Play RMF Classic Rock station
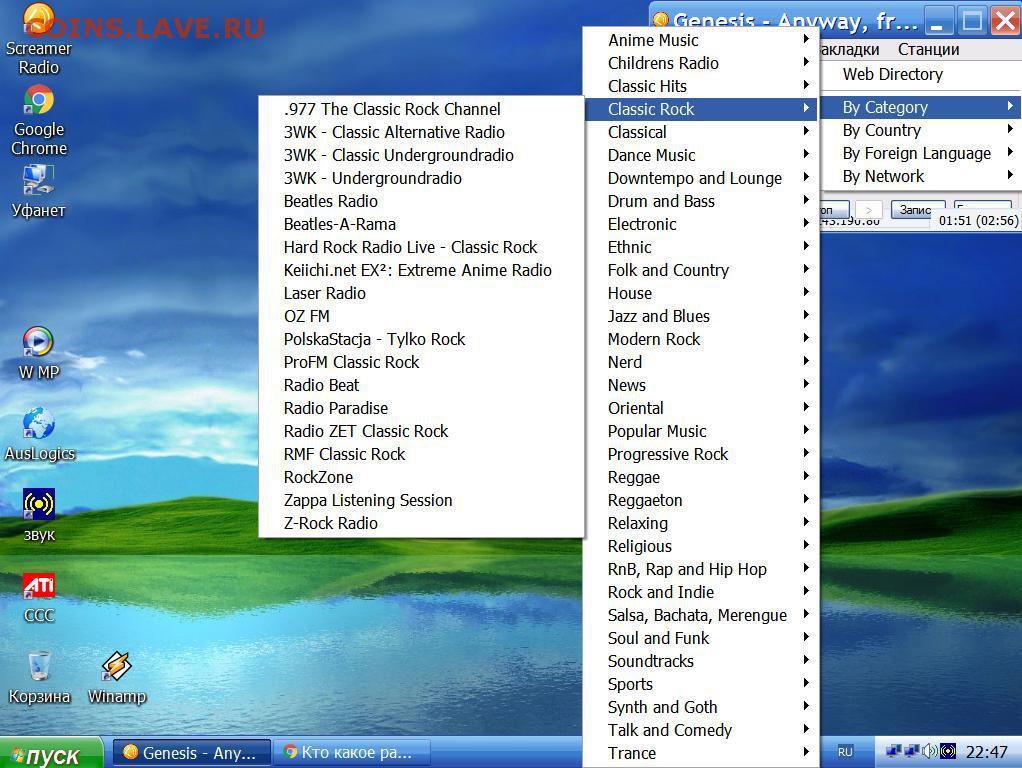The height and width of the screenshot is (768, 1022). (x=421, y=454)
